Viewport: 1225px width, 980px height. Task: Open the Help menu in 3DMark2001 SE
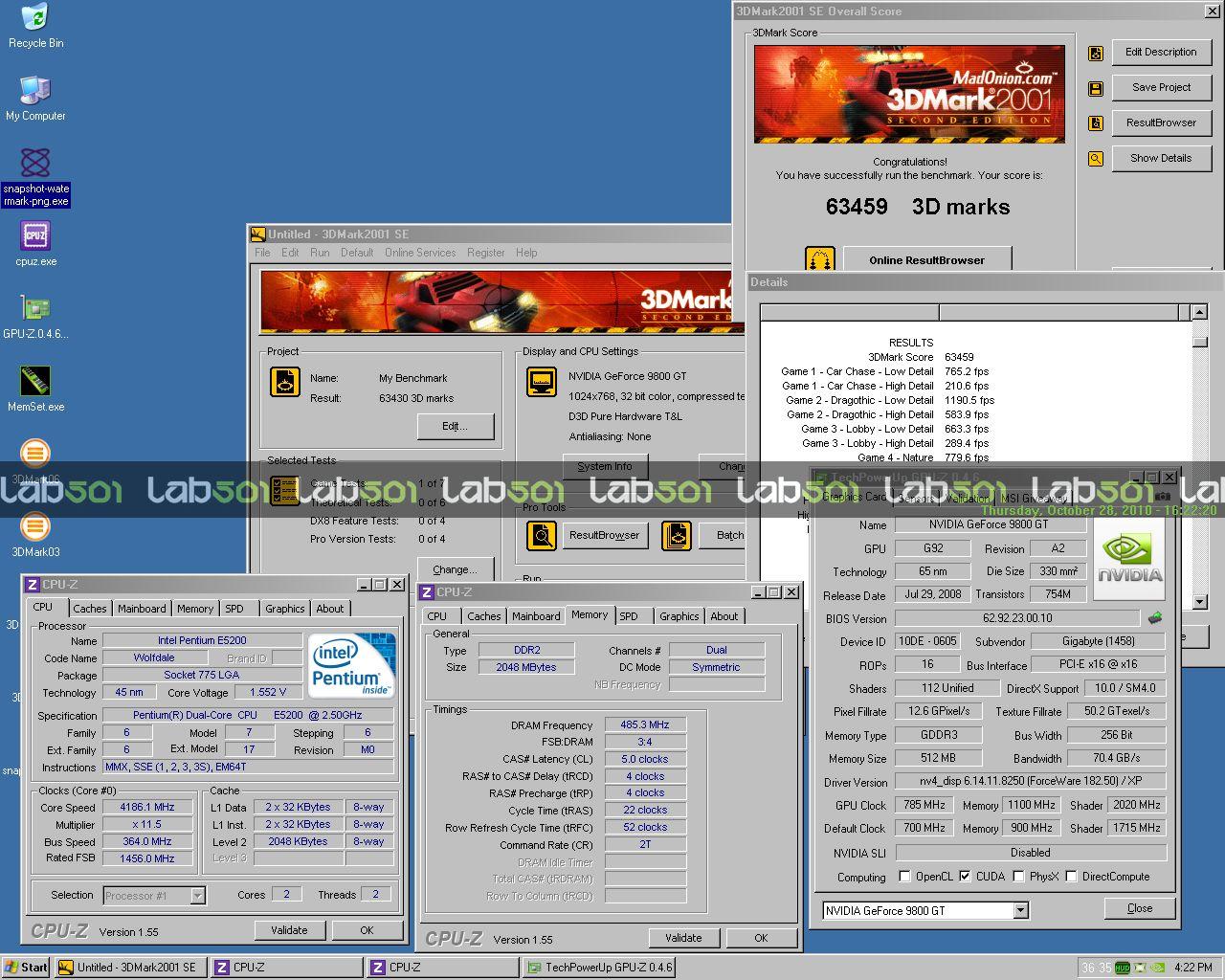point(526,253)
